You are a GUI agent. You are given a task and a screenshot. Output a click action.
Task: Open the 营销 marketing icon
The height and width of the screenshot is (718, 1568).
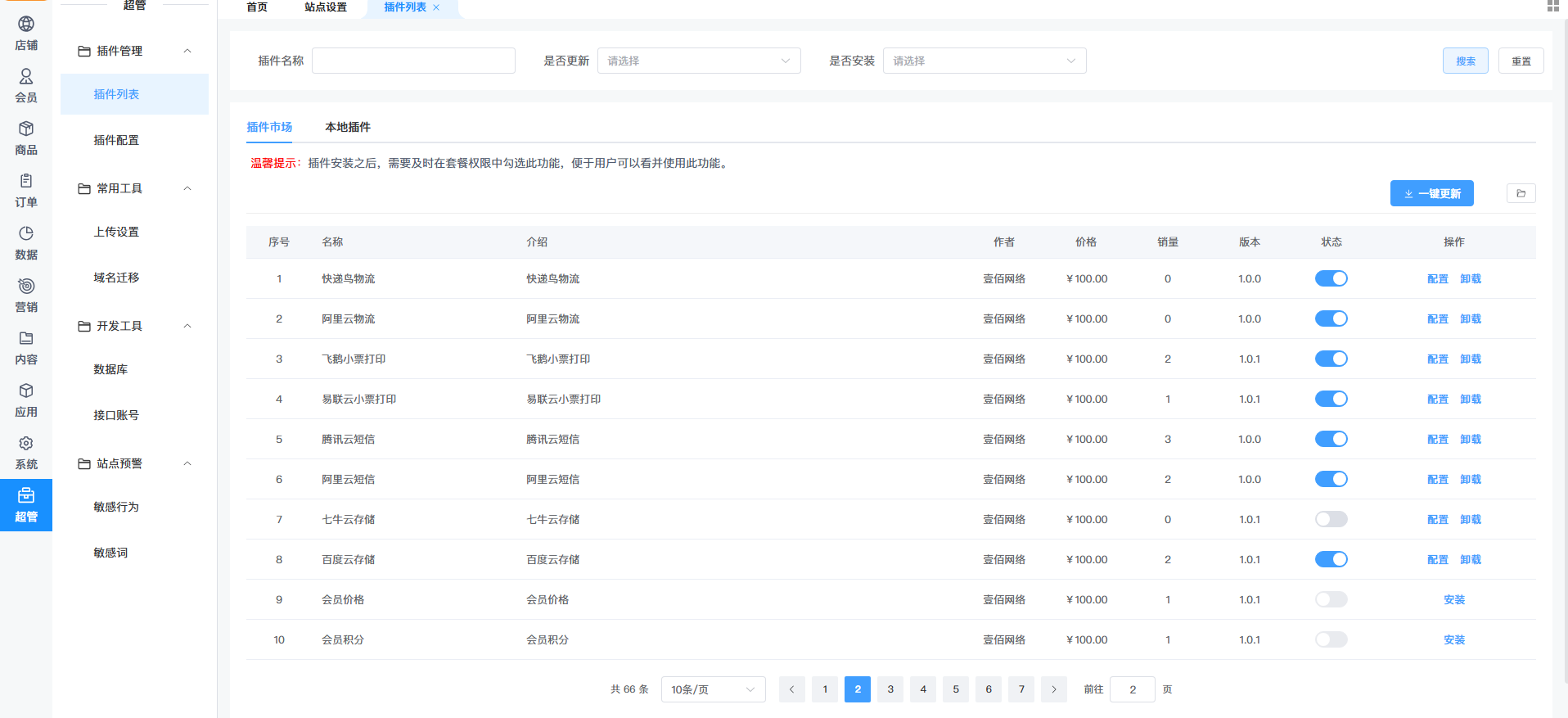coord(26,286)
